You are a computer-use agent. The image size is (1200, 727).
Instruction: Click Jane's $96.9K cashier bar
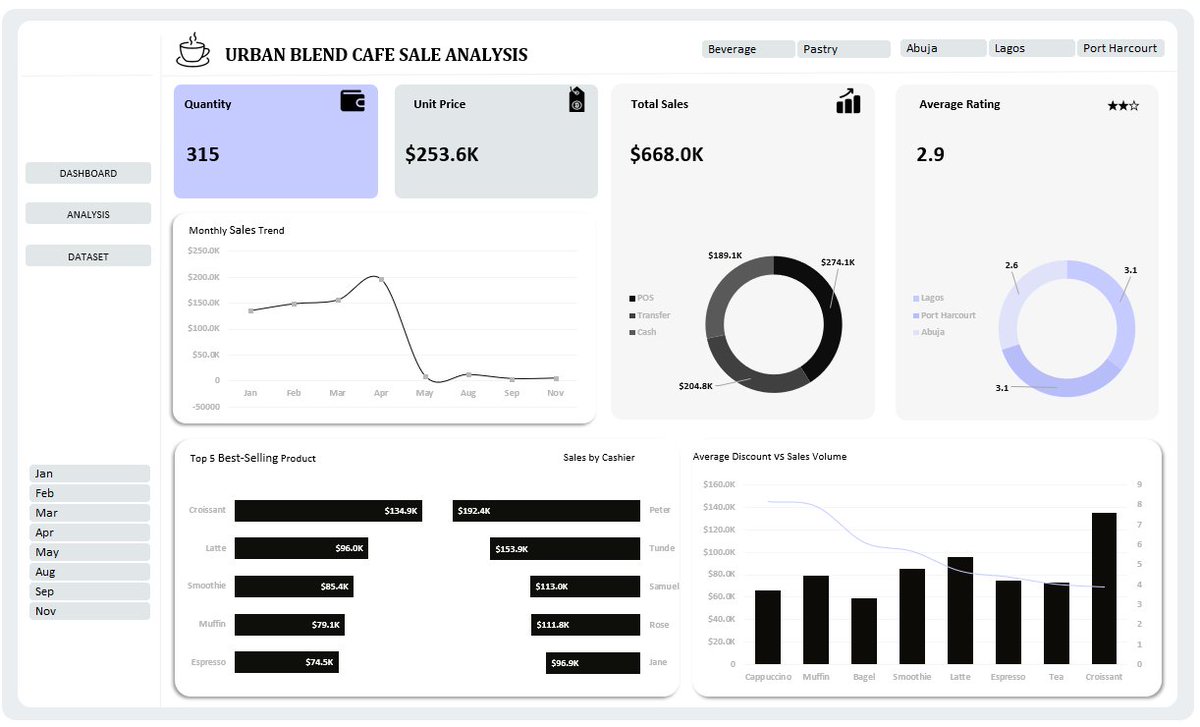click(593, 662)
